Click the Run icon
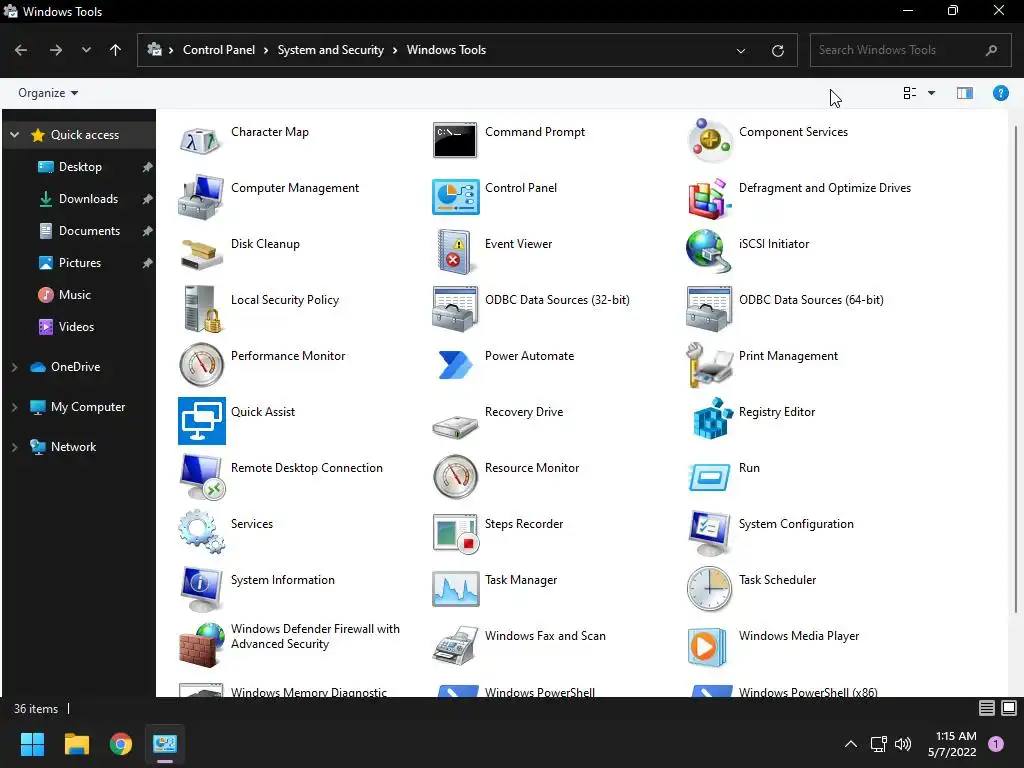Image resolution: width=1024 pixels, height=768 pixels. click(709, 477)
